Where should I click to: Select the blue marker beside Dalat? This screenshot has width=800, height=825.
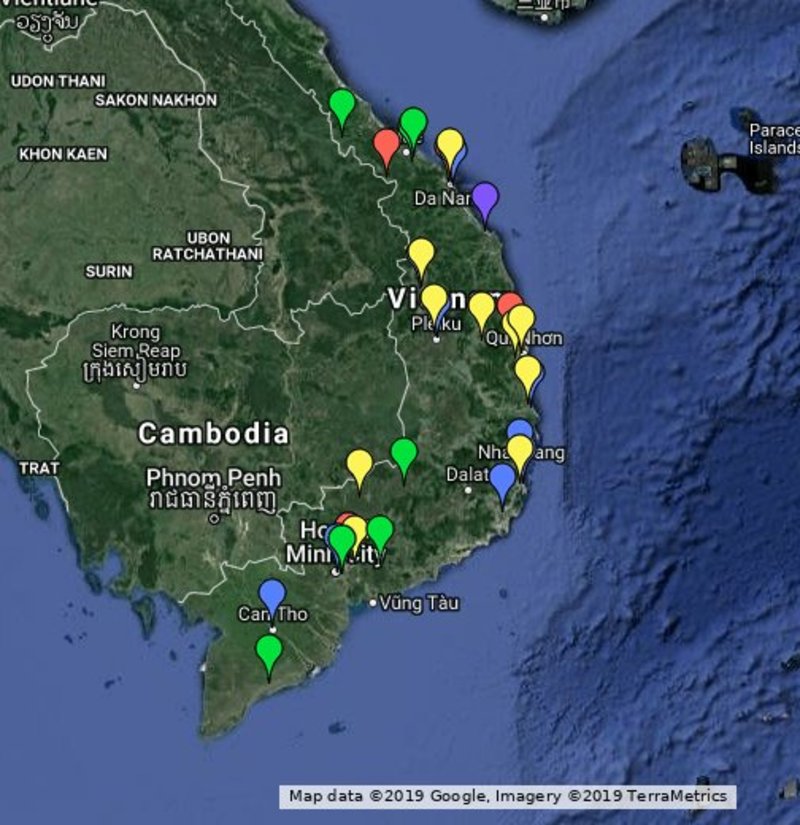pyautogui.click(x=503, y=479)
